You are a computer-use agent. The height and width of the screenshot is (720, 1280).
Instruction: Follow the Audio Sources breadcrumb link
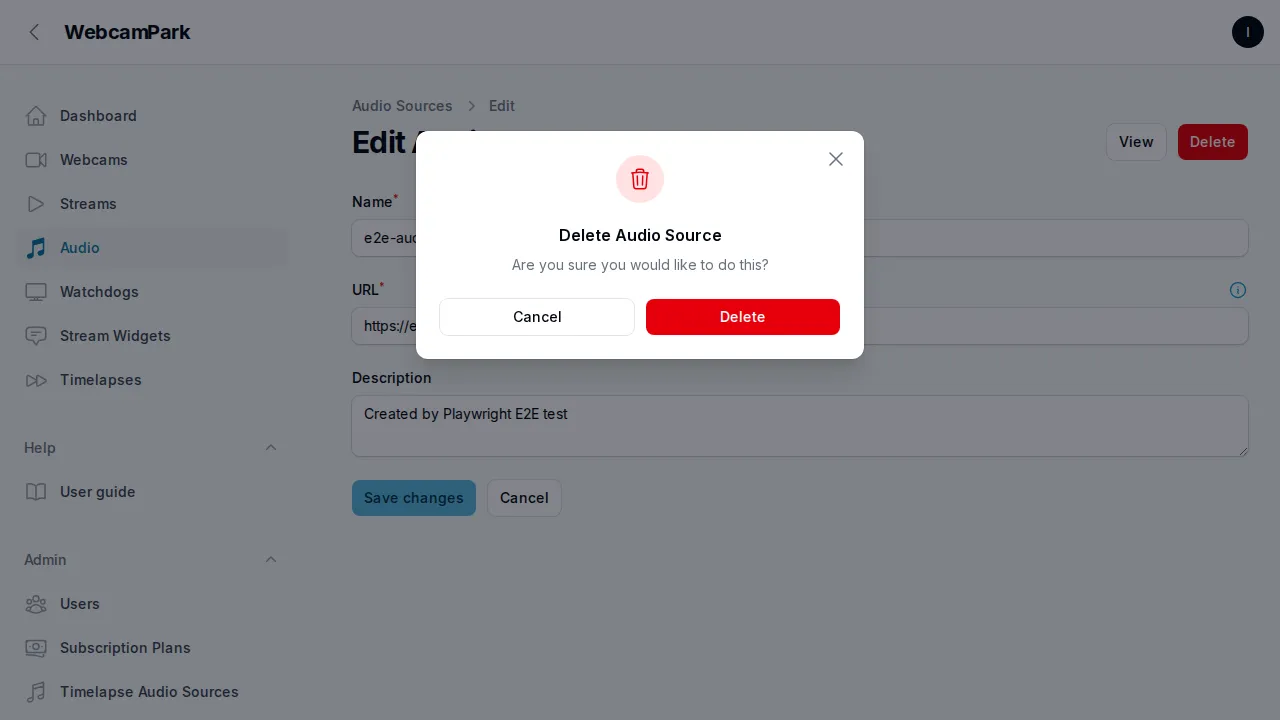point(402,106)
